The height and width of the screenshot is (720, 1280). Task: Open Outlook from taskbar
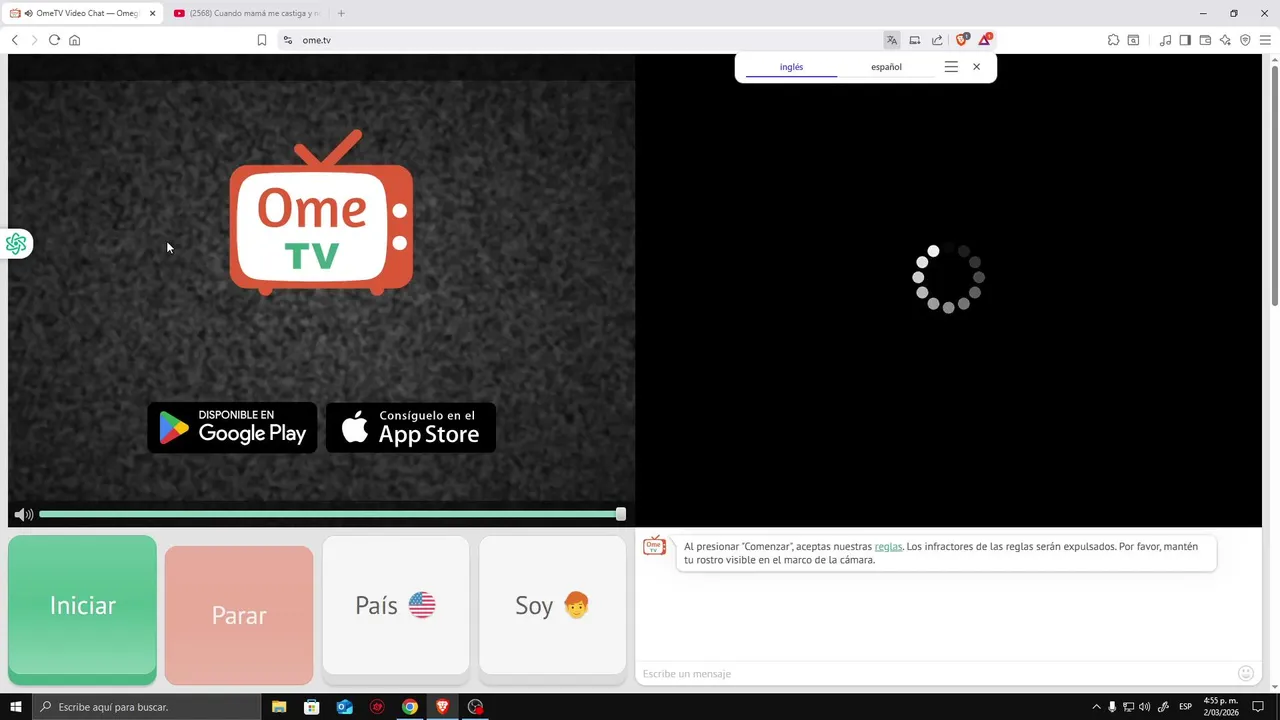[345, 707]
